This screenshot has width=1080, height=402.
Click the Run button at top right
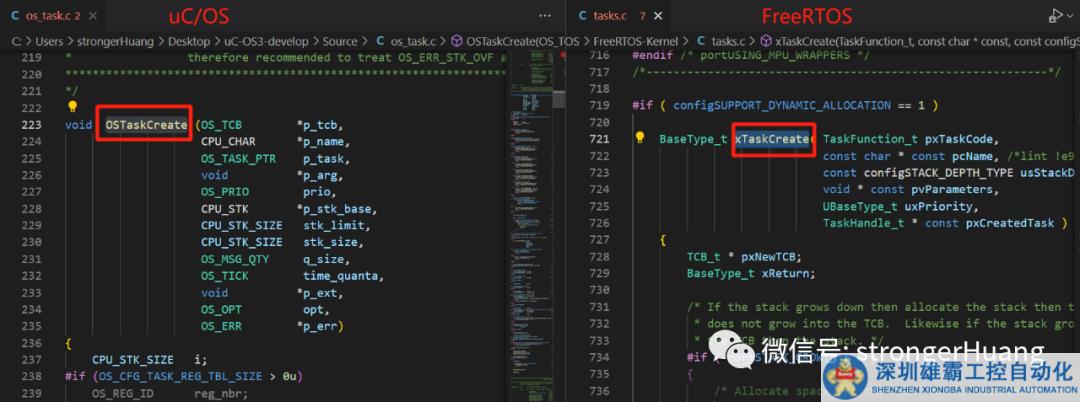pyautogui.click(x=1056, y=15)
